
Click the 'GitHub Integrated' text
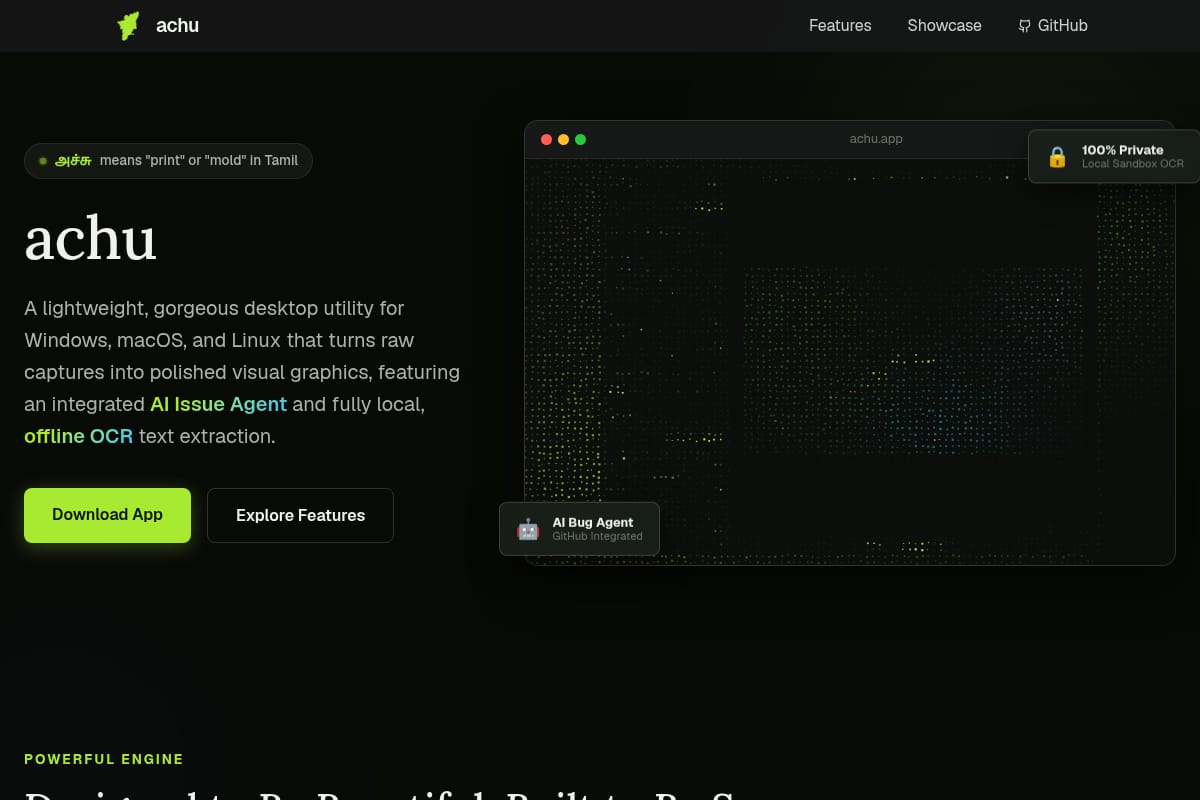[597, 537]
